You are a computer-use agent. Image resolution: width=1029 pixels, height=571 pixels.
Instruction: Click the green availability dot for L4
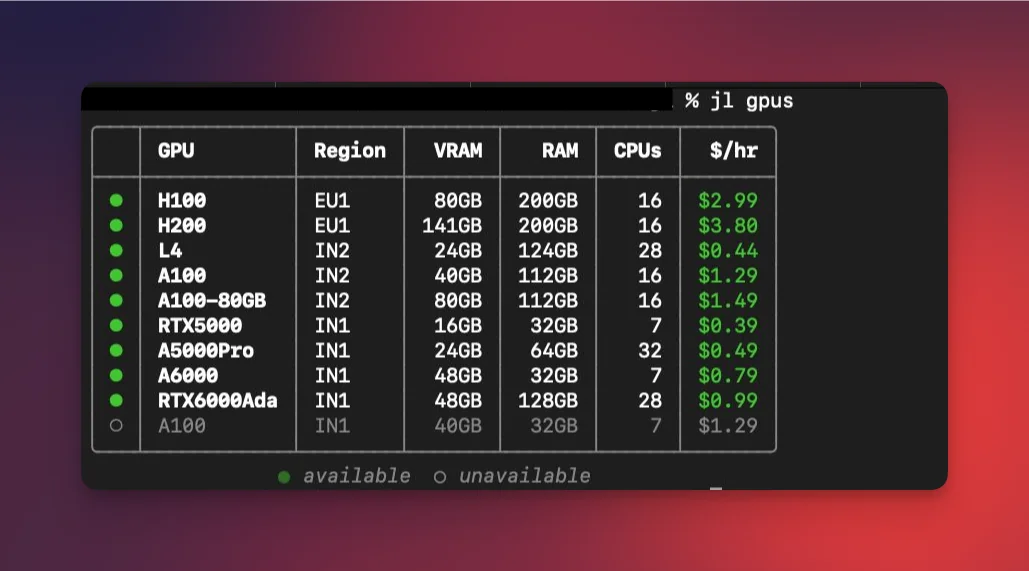pyautogui.click(x=116, y=250)
